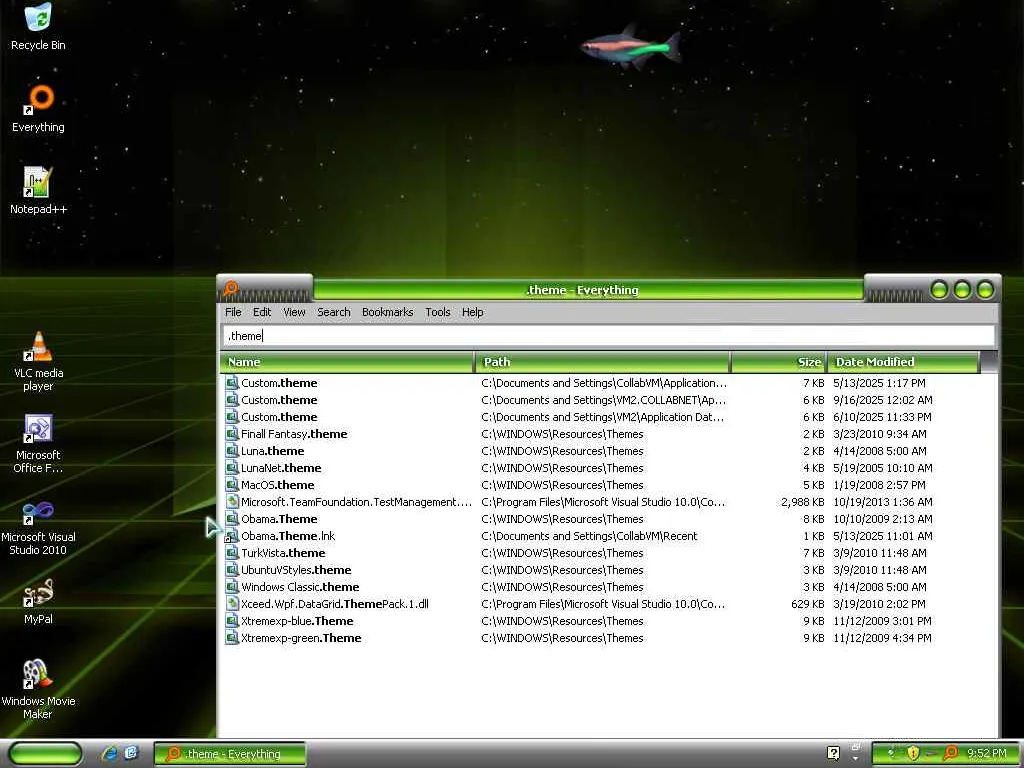Select the Microsoft Visual Studio 2010 icon
This screenshot has height=768, width=1024.
click(38, 526)
